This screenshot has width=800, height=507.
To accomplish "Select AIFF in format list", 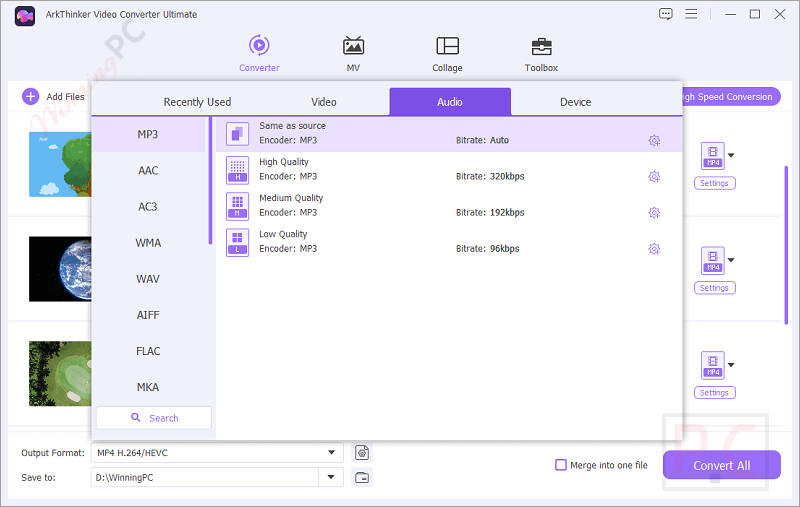I will [x=148, y=315].
